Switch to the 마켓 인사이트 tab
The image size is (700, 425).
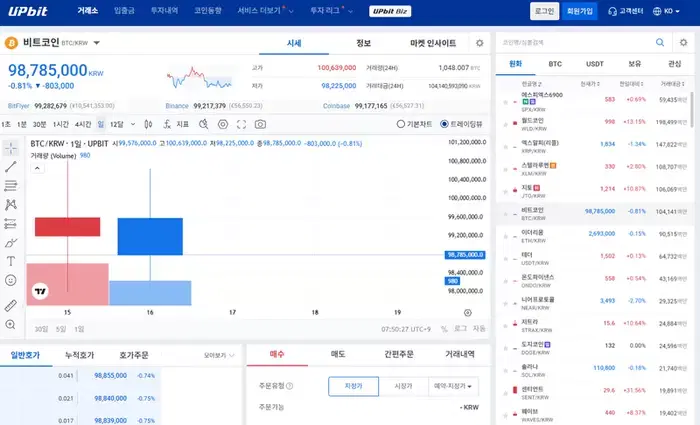(433, 43)
